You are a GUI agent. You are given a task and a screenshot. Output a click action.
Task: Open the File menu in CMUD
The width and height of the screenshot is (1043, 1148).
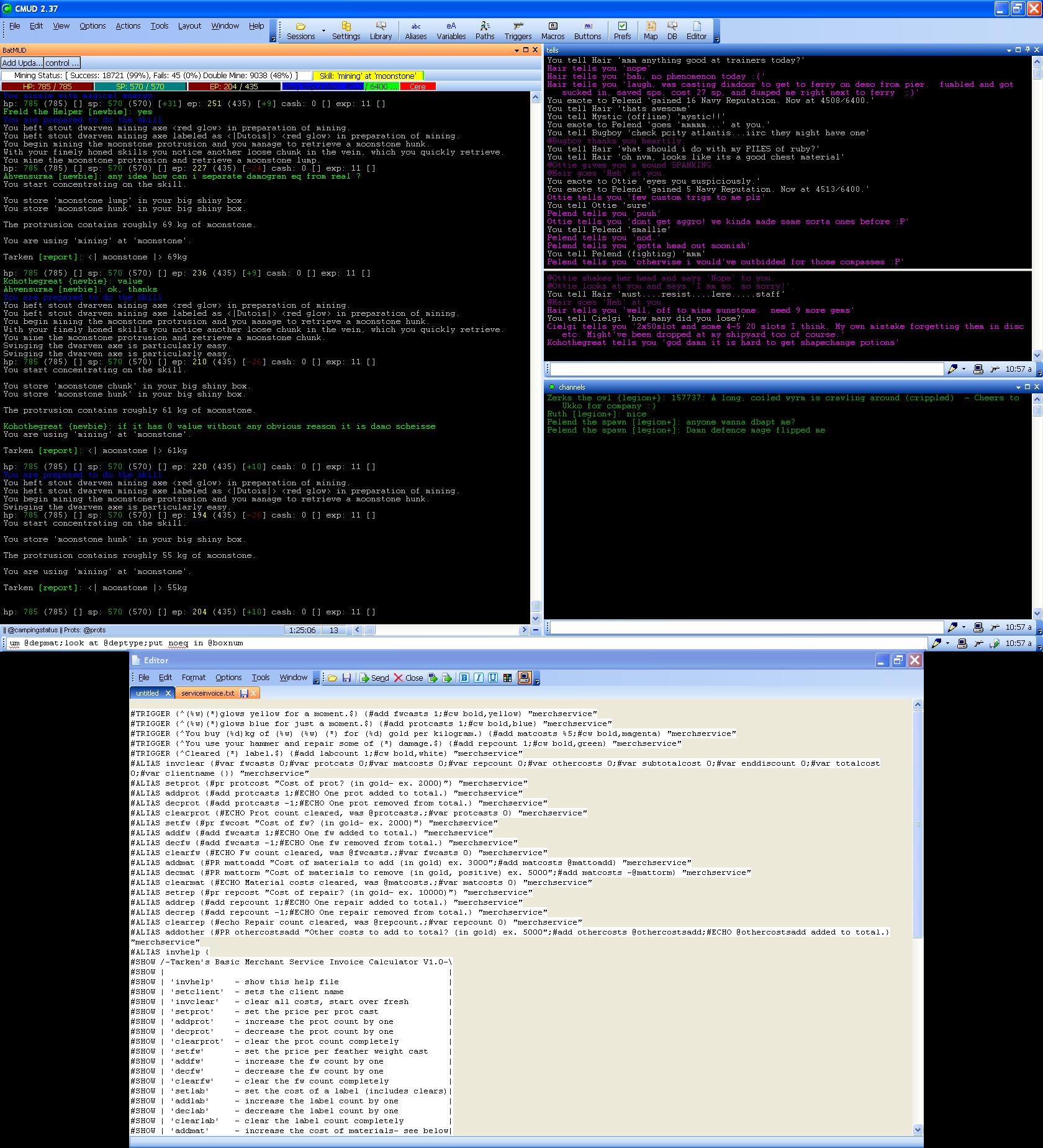point(15,26)
